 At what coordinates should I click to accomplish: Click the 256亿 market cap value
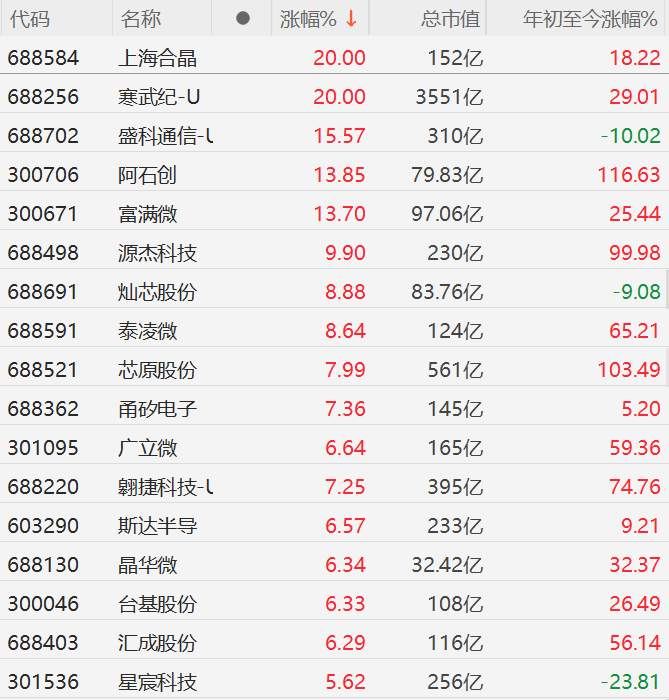point(455,682)
